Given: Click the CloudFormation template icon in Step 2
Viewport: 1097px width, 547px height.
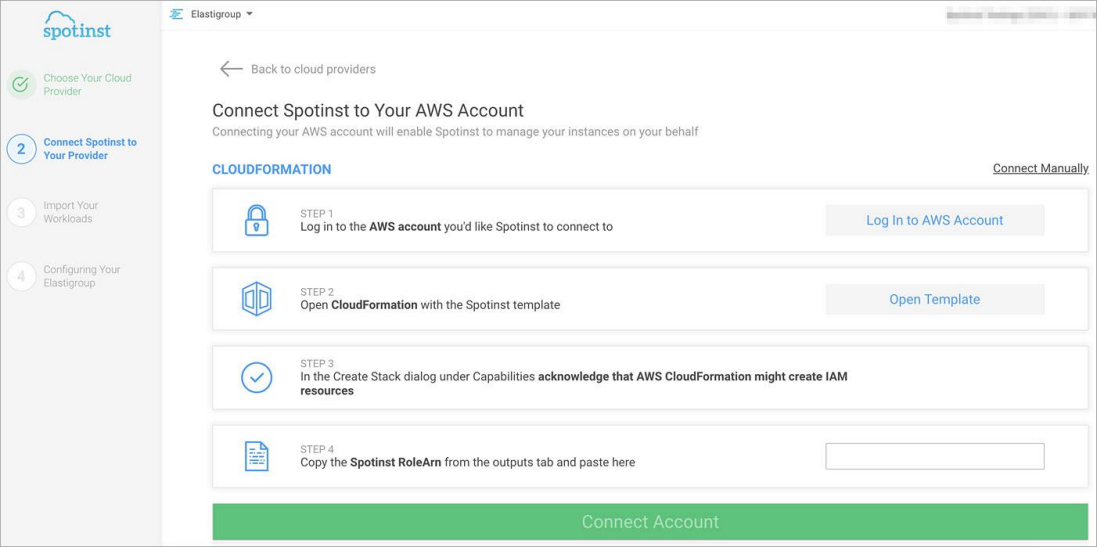Looking at the screenshot, I should 256,299.
